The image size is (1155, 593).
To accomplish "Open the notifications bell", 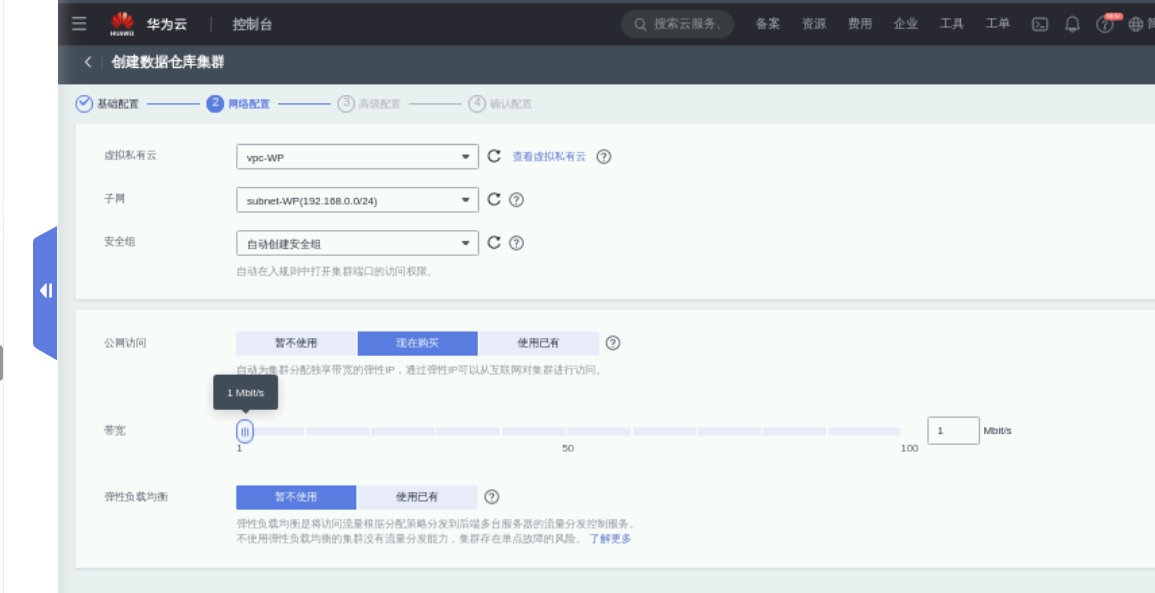I will pos(1072,24).
